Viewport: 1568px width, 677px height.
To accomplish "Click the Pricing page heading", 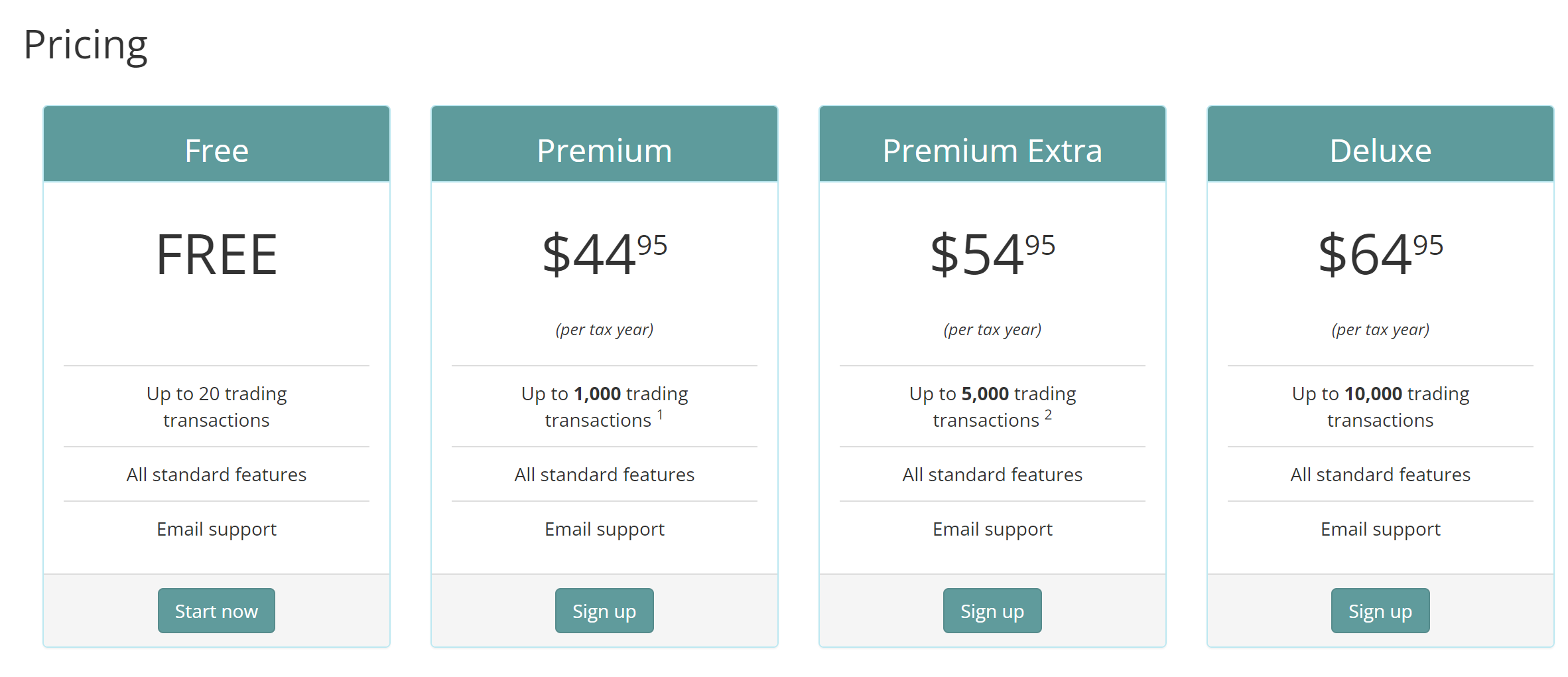I will pyautogui.click(x=86, y=44).
